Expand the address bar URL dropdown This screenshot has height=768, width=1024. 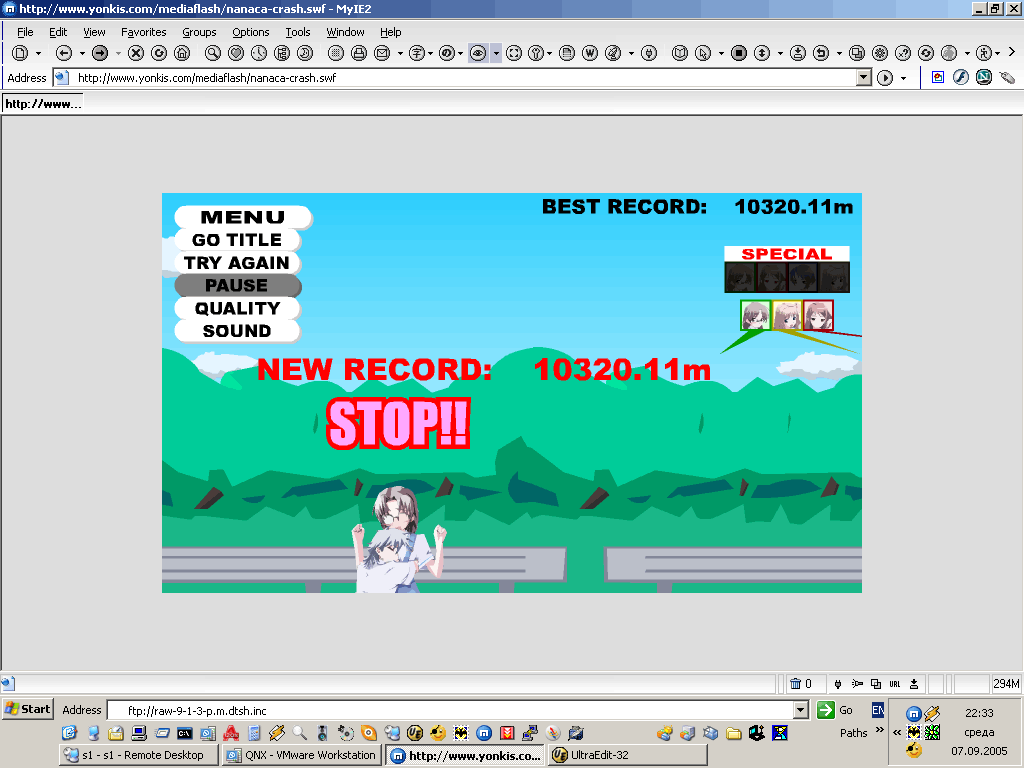click(x=864, y=78)
